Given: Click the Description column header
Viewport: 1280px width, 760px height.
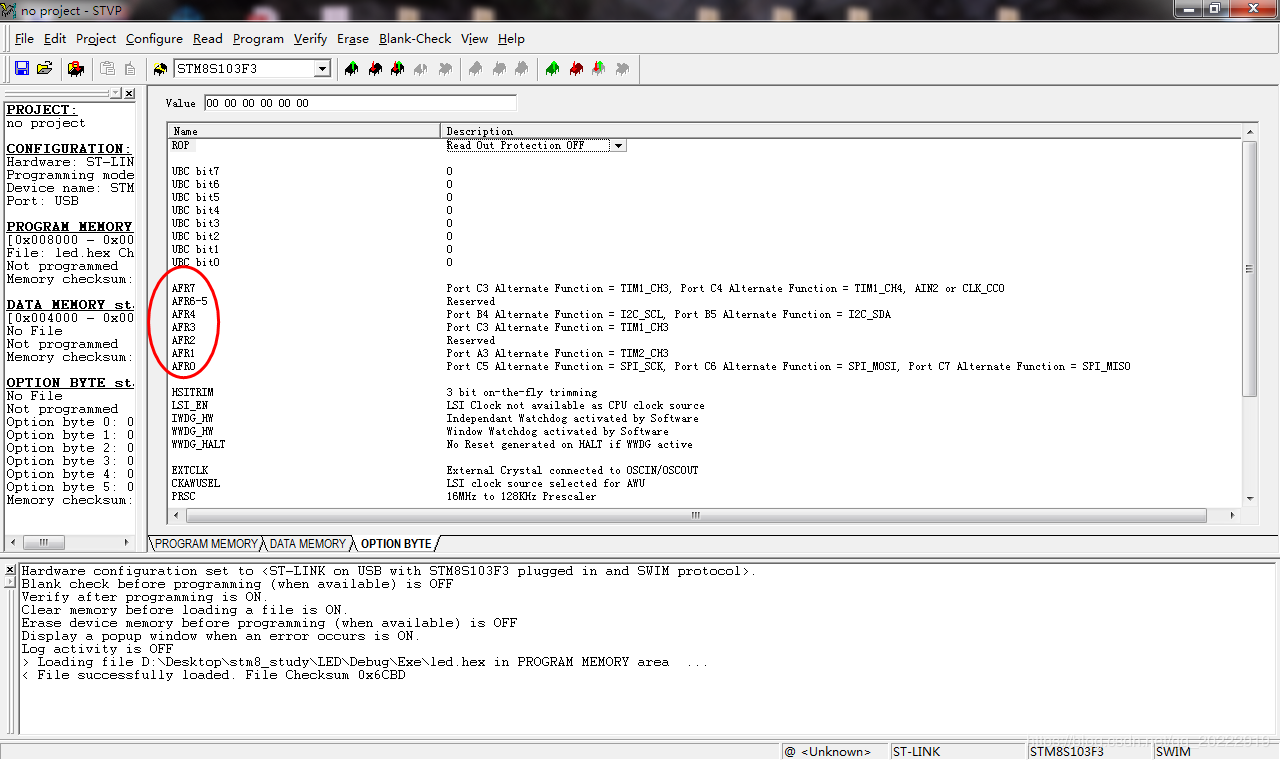Looking at the screenshot, I should point(840,131).
